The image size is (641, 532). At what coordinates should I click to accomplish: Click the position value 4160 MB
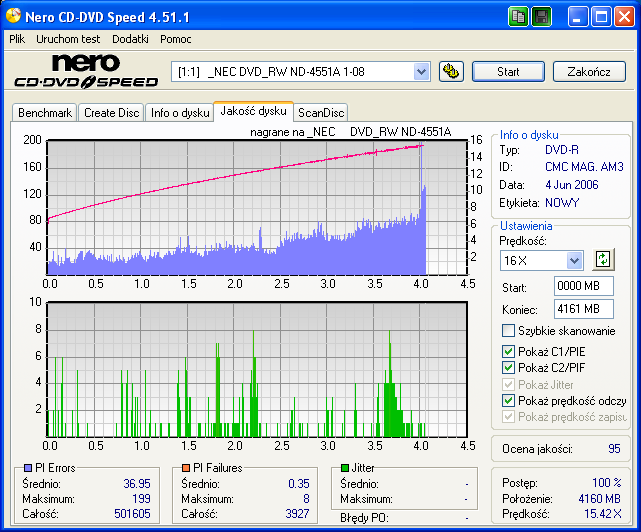[599, 499]
